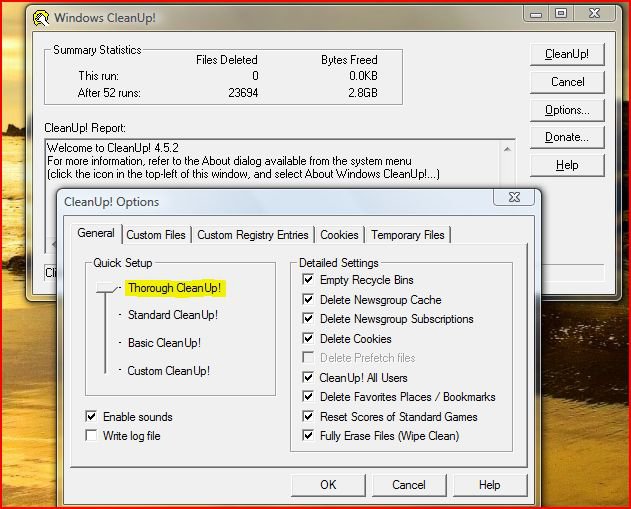Click Cancel in the main window
Screen dimensions: 631x509
click(567, 82)
